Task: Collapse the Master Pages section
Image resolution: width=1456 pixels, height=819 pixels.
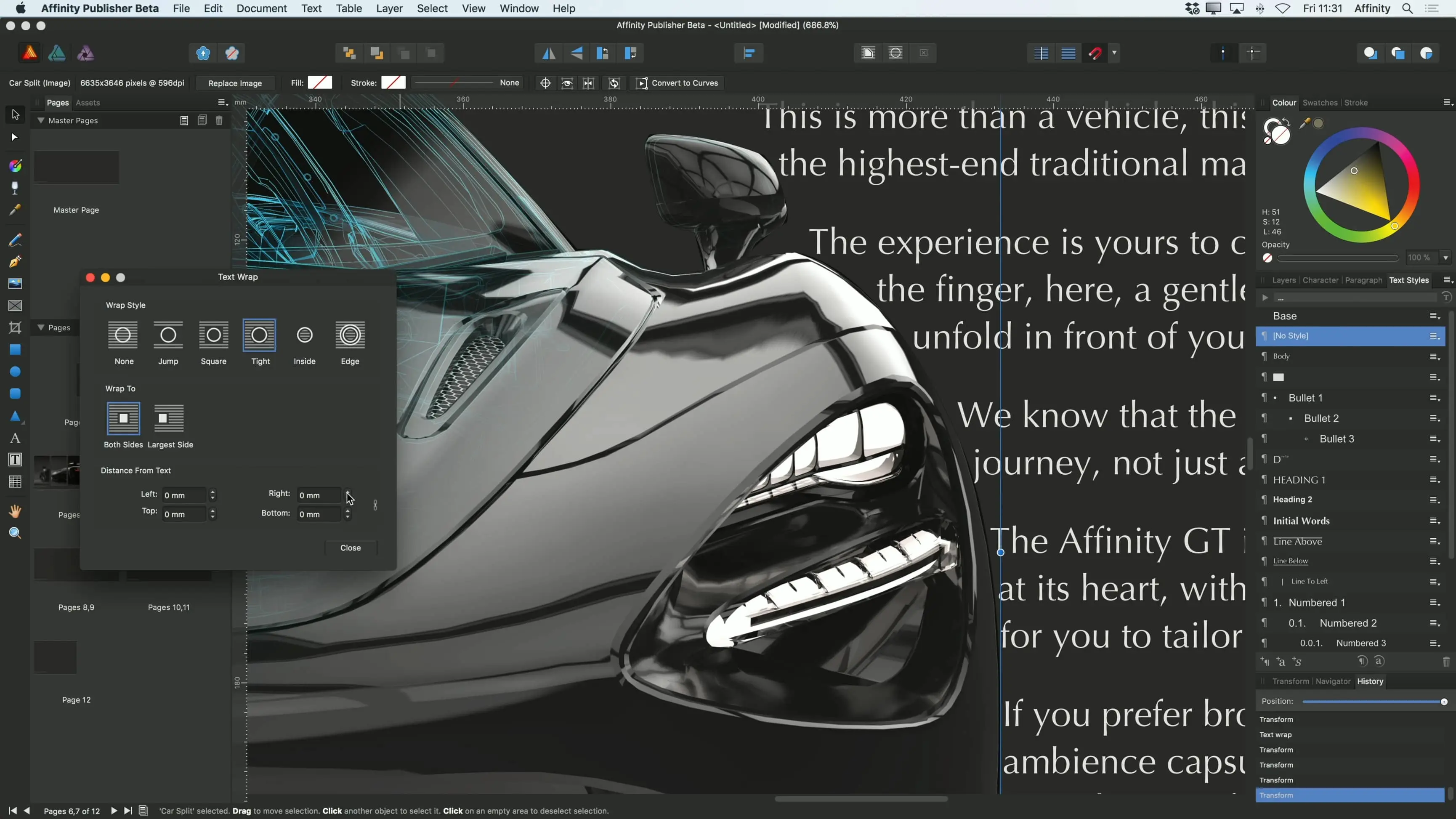Action: tap(41, 120)
